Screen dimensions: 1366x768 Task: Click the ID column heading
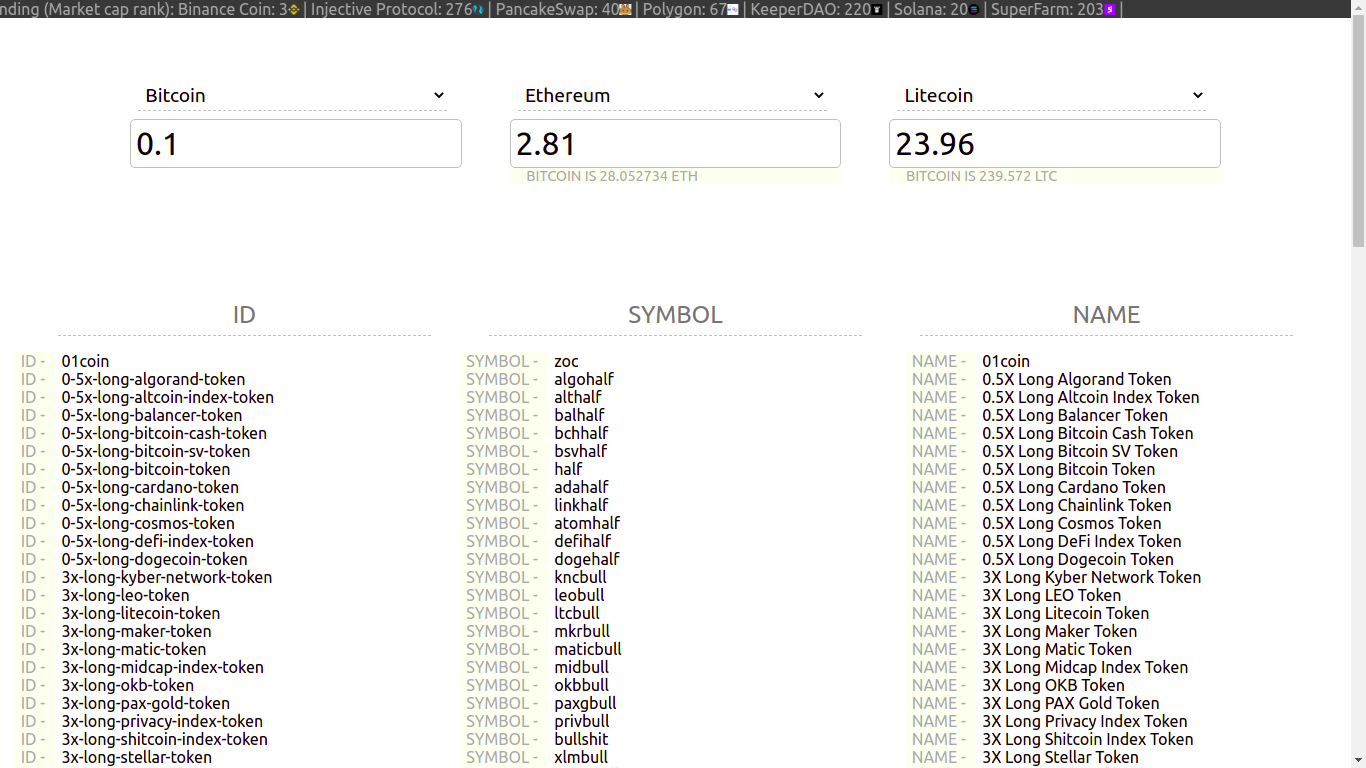point(244,315)
